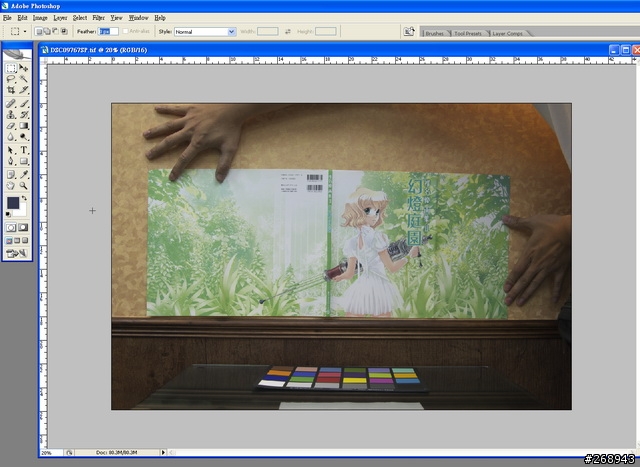Switch to Standard editing mode
The image size is (640, 467).
[x=11, y=227]
